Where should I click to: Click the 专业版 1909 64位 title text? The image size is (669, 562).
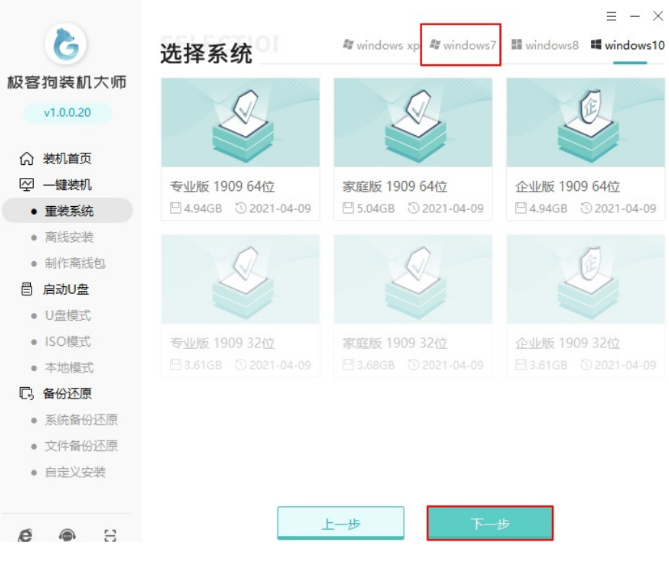222,186
